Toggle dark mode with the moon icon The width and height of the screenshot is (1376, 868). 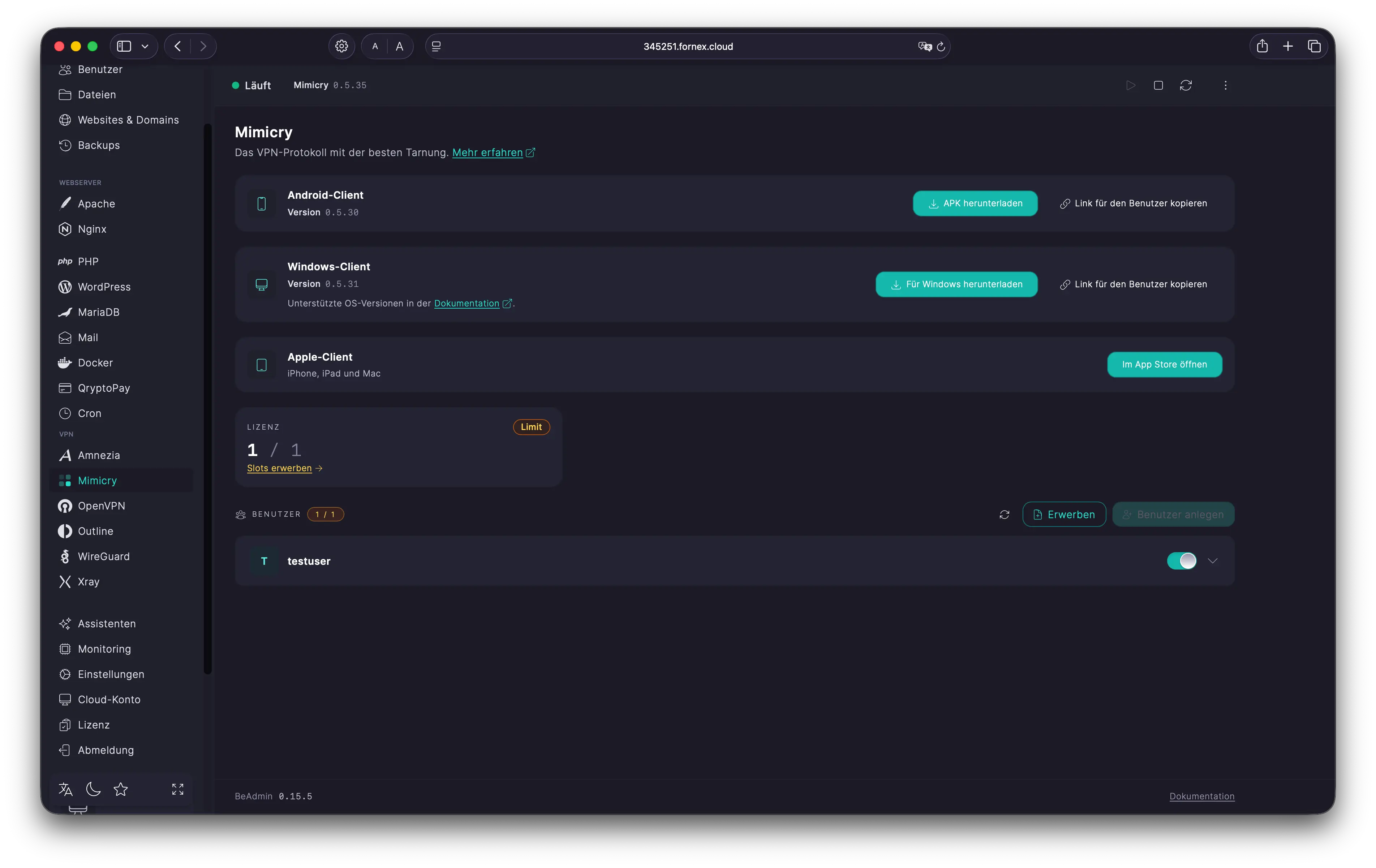click(x=93, y=789)
